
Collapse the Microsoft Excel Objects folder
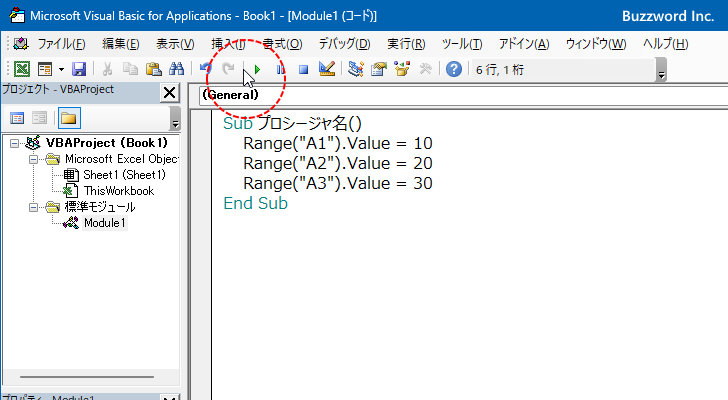click(x=33, y=160)
